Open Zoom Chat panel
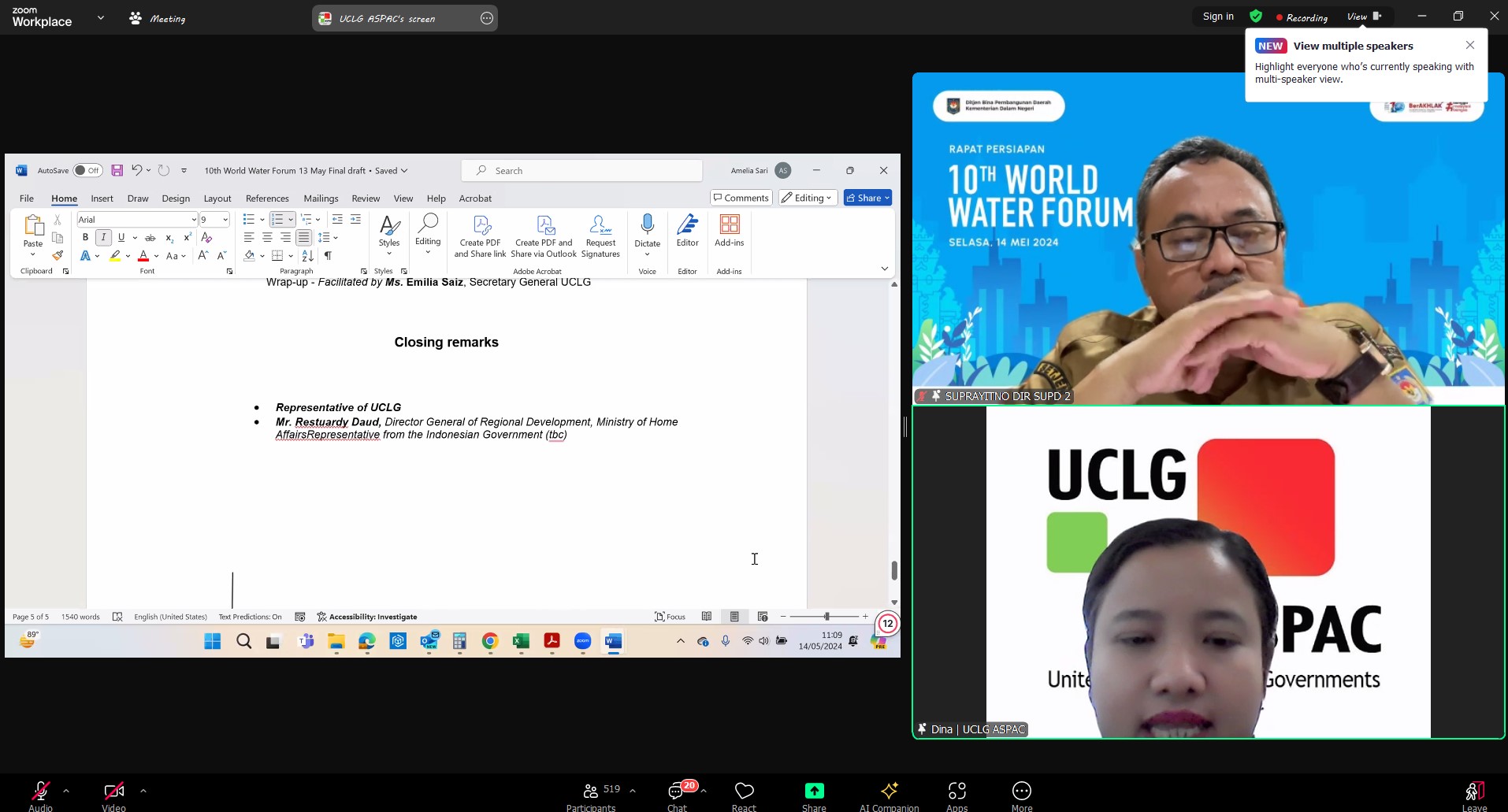The image size is (1508, 812). tap(677, 796)
